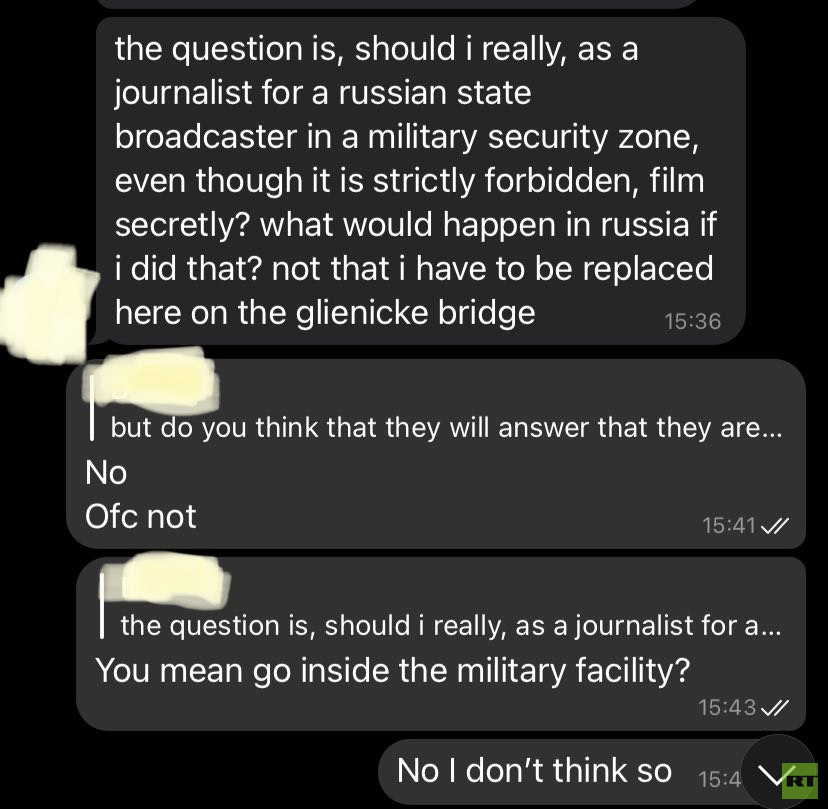The image size is (828, 809).
Task: Click the vertical quote bar of first reply
Action: point(92,408)
